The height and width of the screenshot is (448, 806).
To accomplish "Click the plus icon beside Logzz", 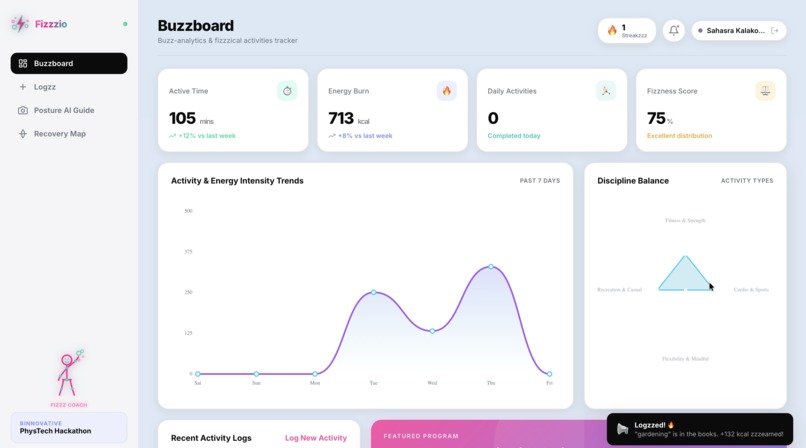I will [x=23, y=87].
